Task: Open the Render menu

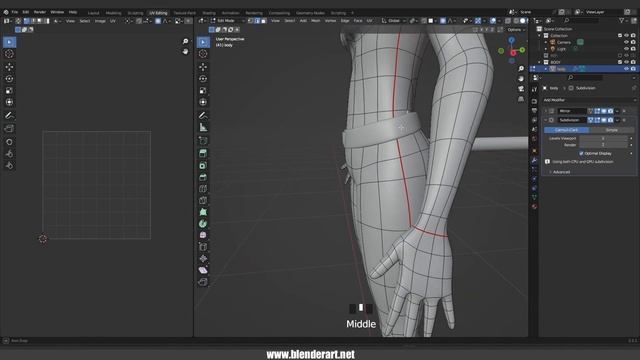Action: point(40,12)
